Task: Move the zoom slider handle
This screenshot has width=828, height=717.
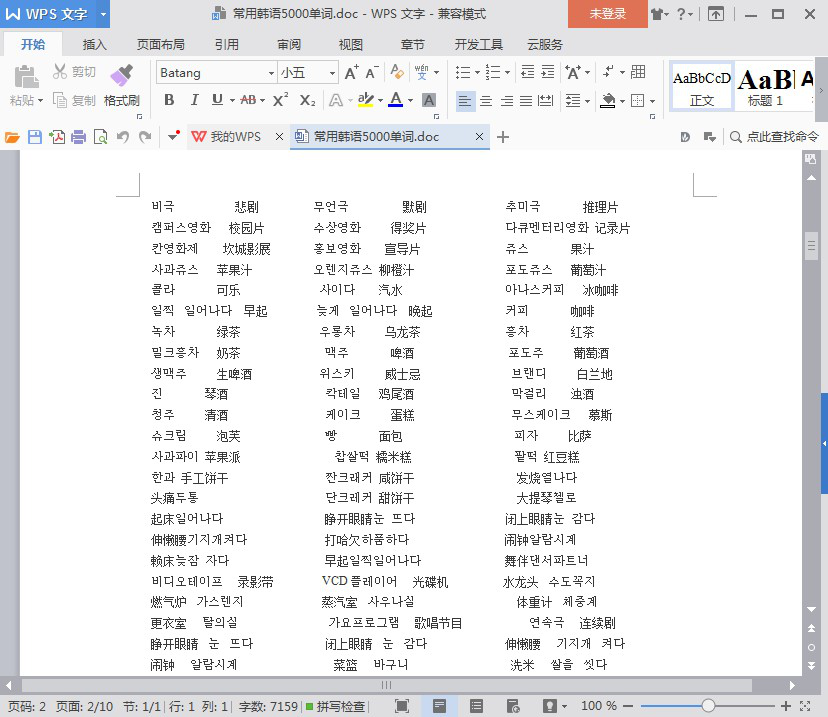Action: pyautogui.click(x=708, y=705)
